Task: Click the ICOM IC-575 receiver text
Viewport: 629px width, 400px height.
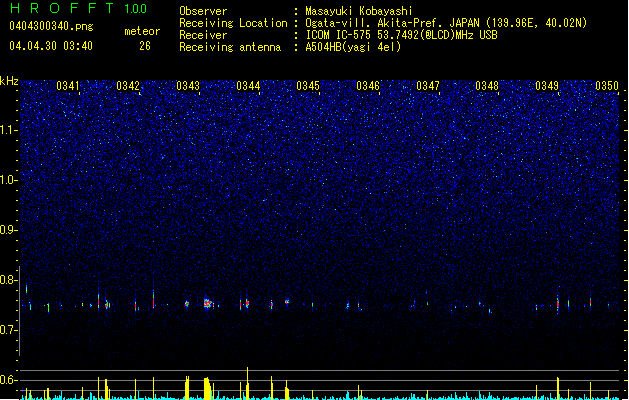Action: click(x=401, y=35)
